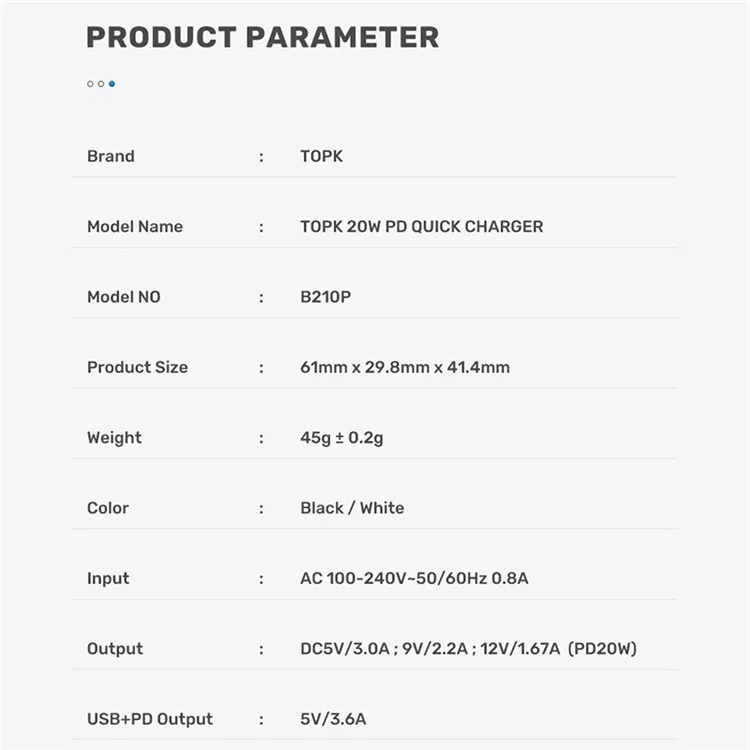The image size is (750, 750).
Task: Click the 5V/3.6A USB+PD output value
Action: point(333,719)
